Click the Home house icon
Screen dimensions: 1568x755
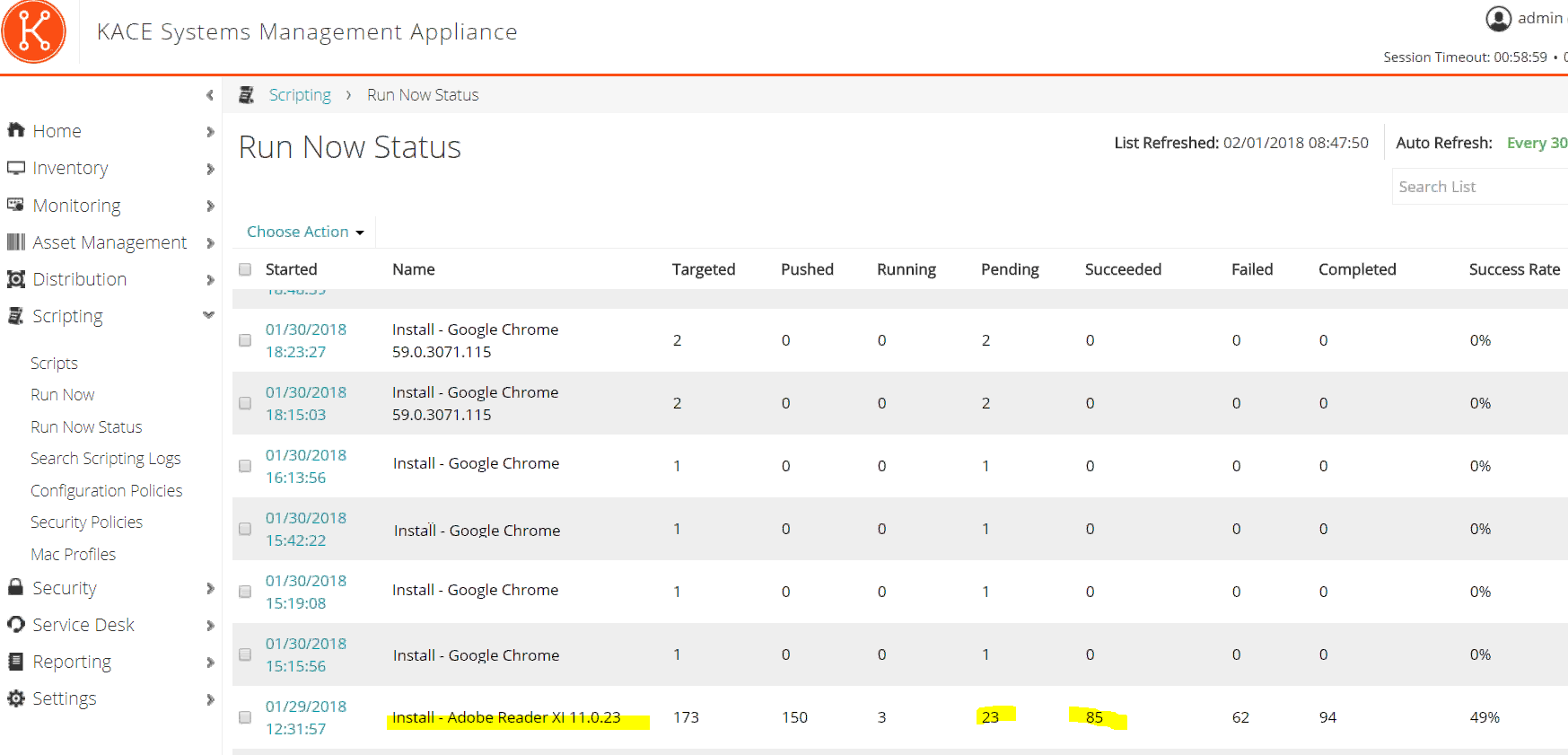[15, 130]
